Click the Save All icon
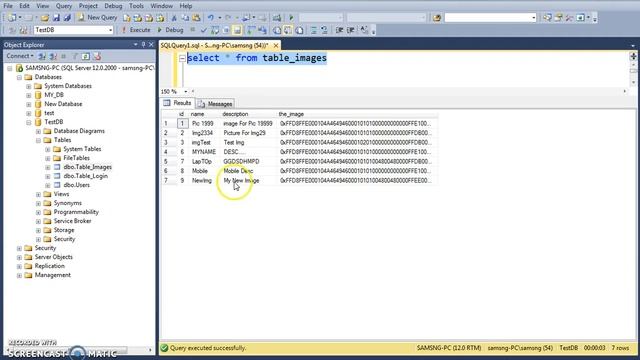This screenshot has width=640, height=360. coord(67,18)
